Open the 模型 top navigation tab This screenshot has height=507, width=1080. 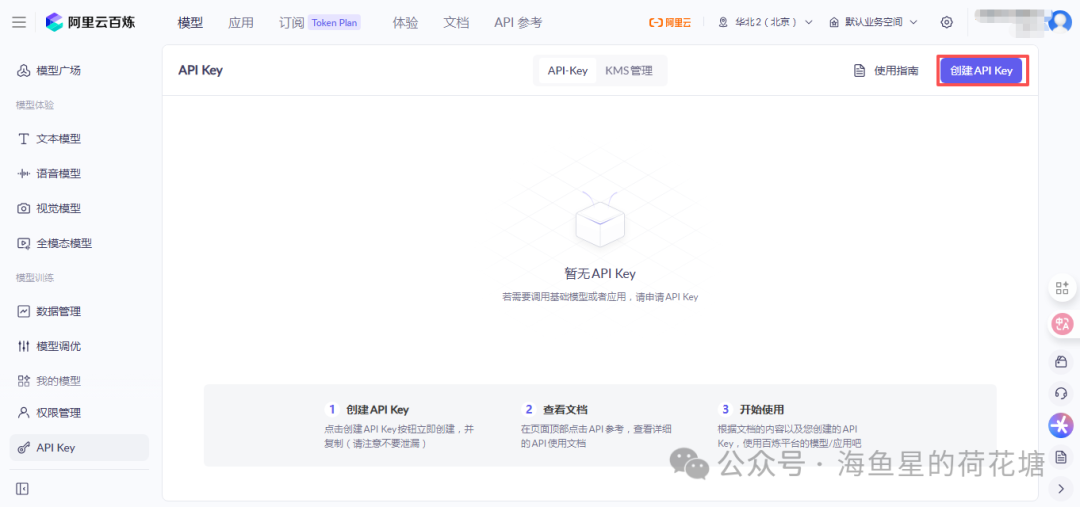pyautogui.click(x=190, y=23)
